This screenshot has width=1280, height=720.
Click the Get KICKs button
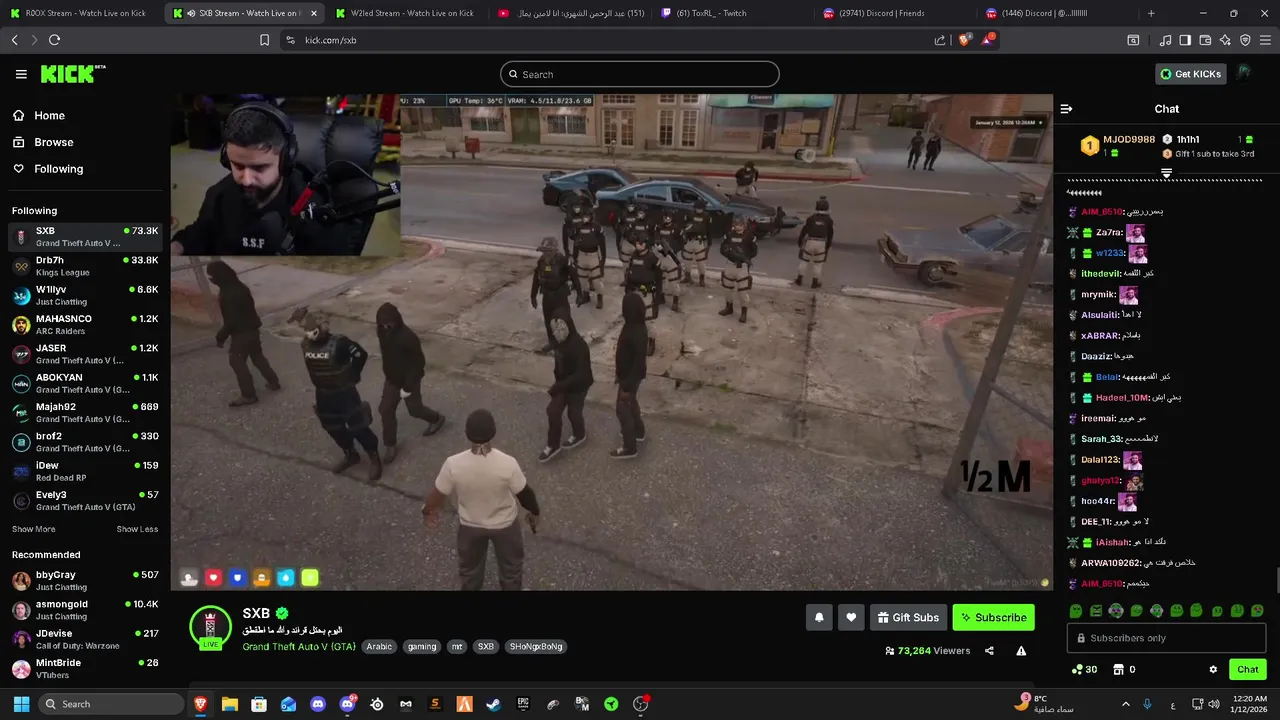pyautogui.click(x=1190, y=74)
